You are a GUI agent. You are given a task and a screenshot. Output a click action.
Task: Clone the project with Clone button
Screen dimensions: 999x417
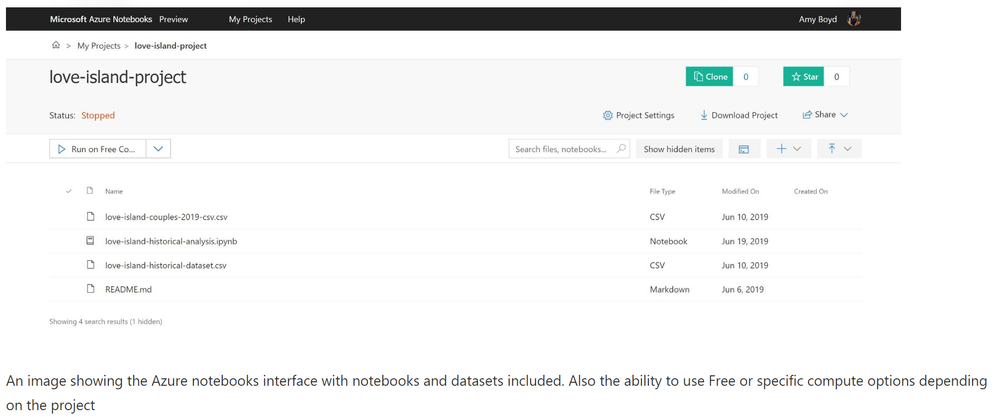point(709,77)
